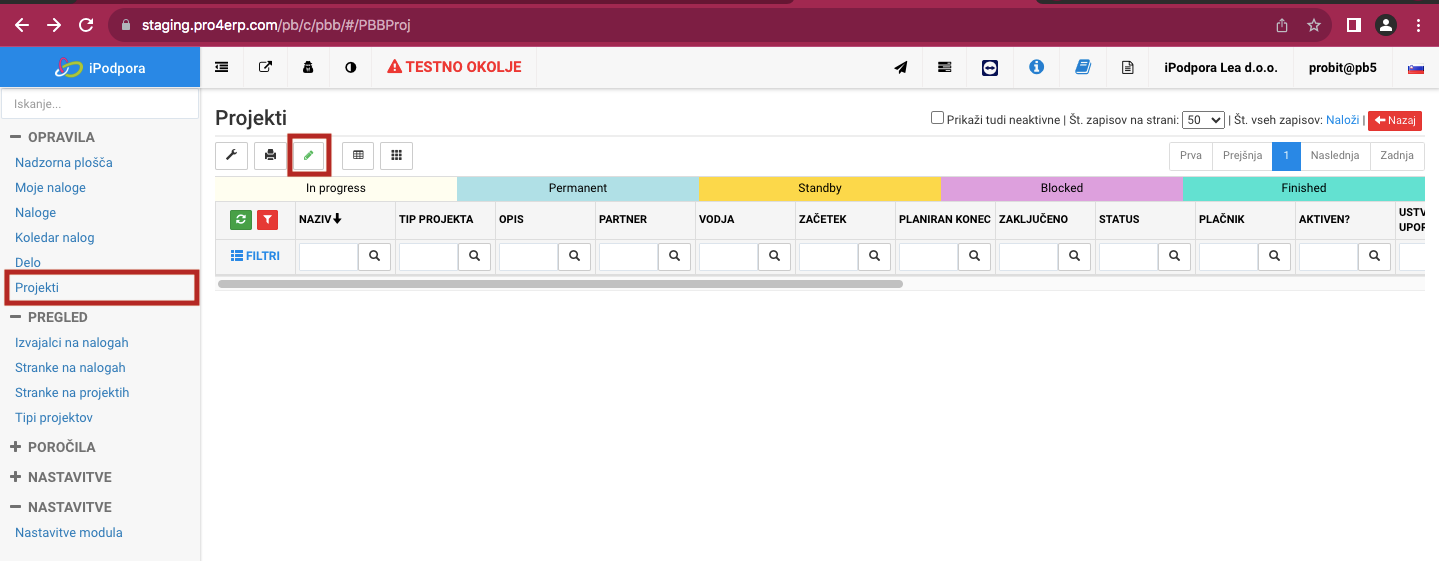Click search icon under PLANIRAN KONEC column
The image size is (1439, 561).
pyautogui.click(x=974, y=257)
